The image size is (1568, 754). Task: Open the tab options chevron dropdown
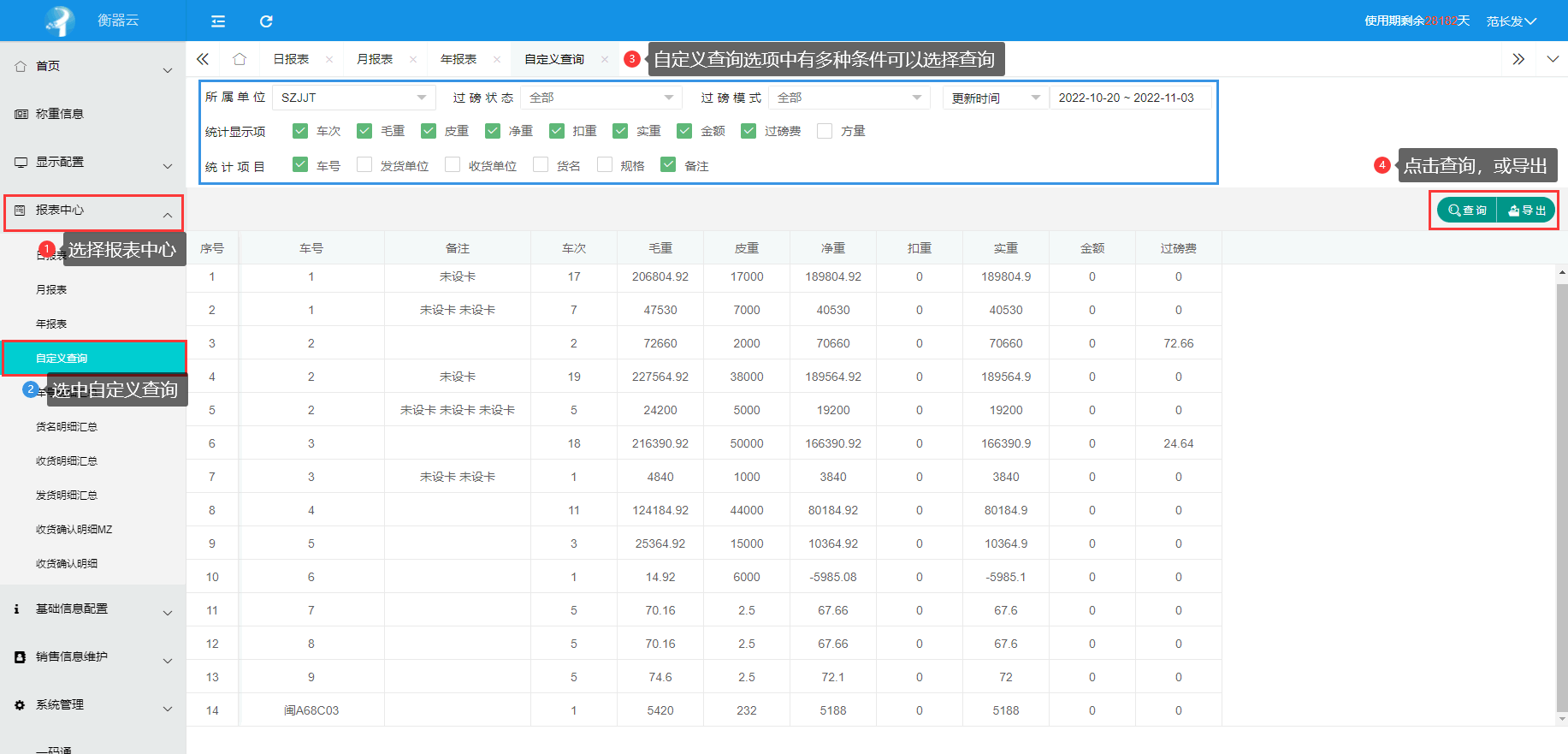point(1553,59)
